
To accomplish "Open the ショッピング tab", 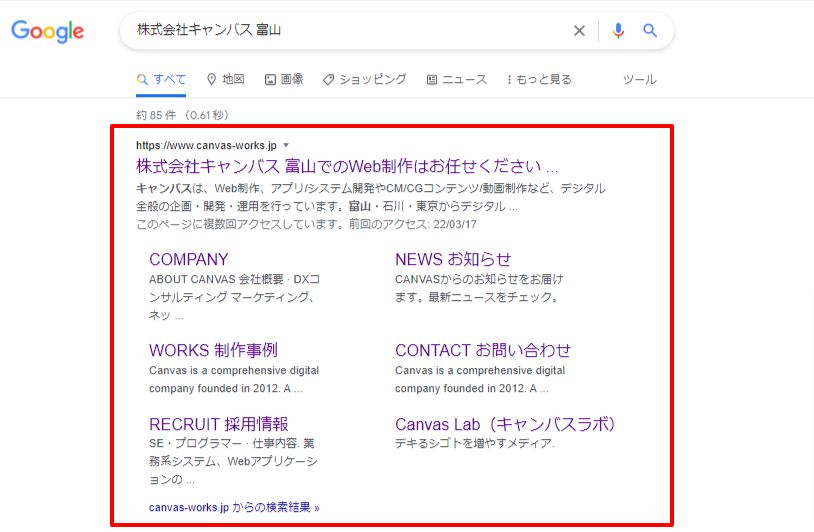I will pos(364,79).
